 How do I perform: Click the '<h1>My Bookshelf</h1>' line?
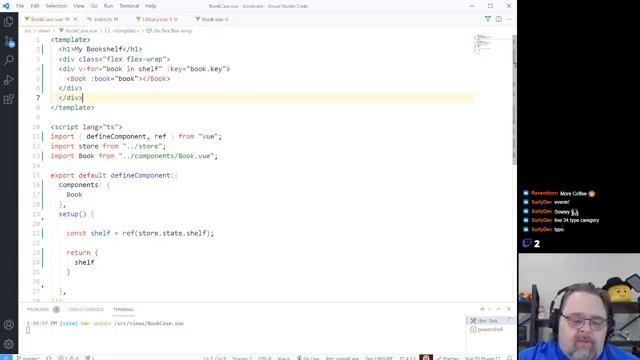pos(100,49)
